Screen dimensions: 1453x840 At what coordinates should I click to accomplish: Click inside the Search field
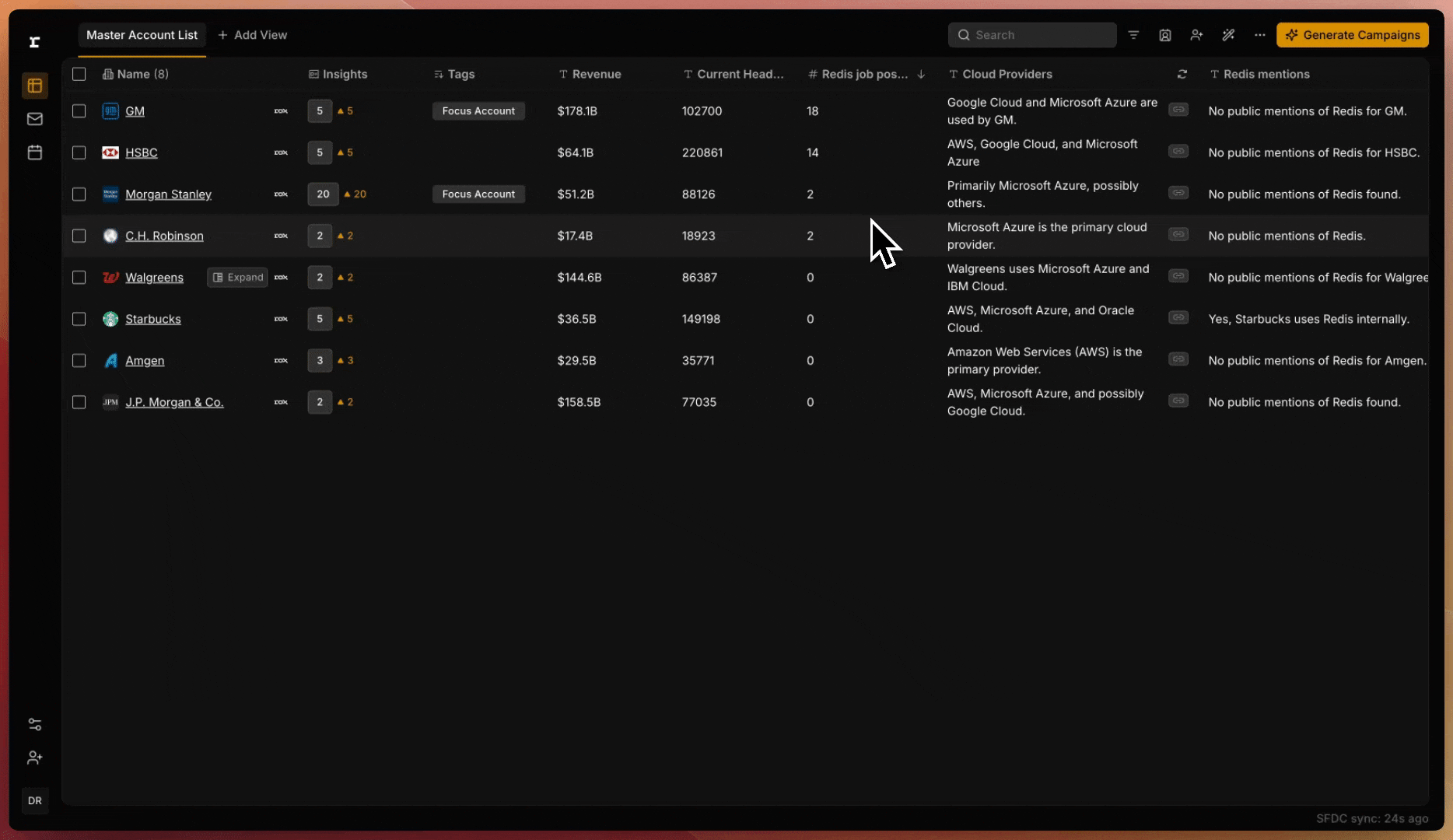coord(1032,35)
